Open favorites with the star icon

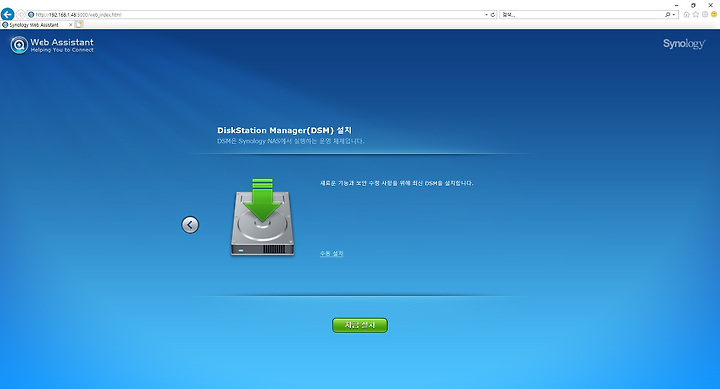pyautogui.click(x=696, y=15)
